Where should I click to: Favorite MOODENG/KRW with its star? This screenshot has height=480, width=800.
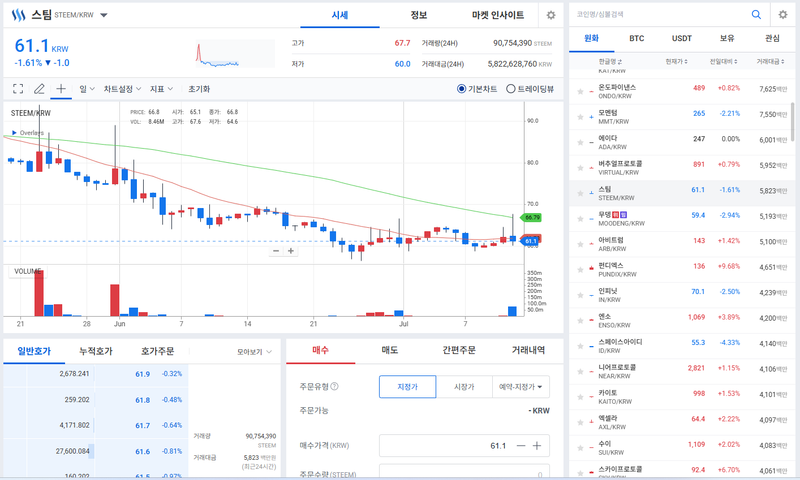click(x=580, y=219)
